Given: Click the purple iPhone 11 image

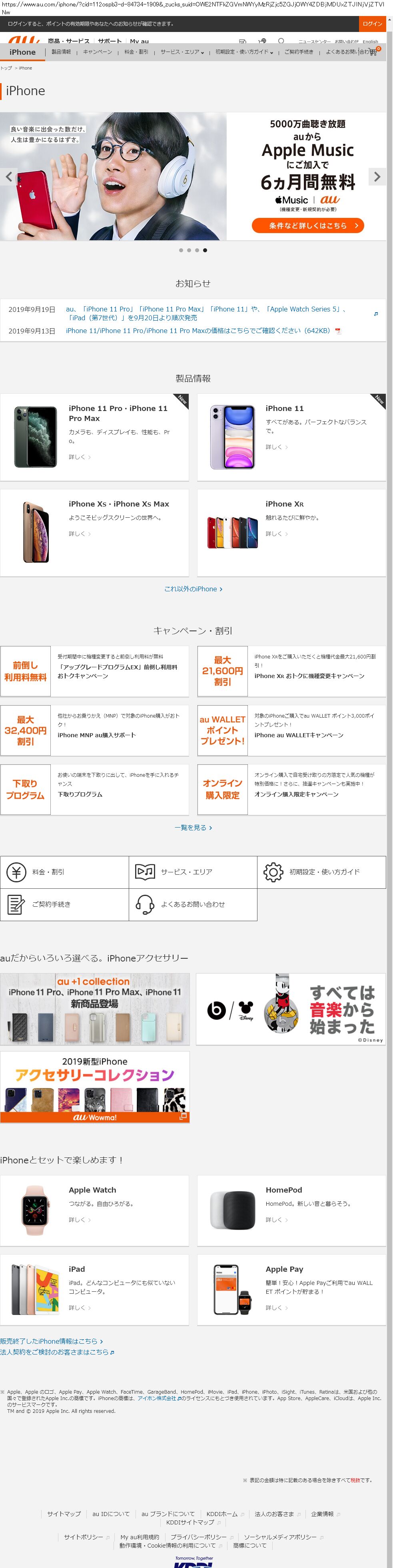Looking at the screenshot, I should pyautogui.click(x=232, y=437).
